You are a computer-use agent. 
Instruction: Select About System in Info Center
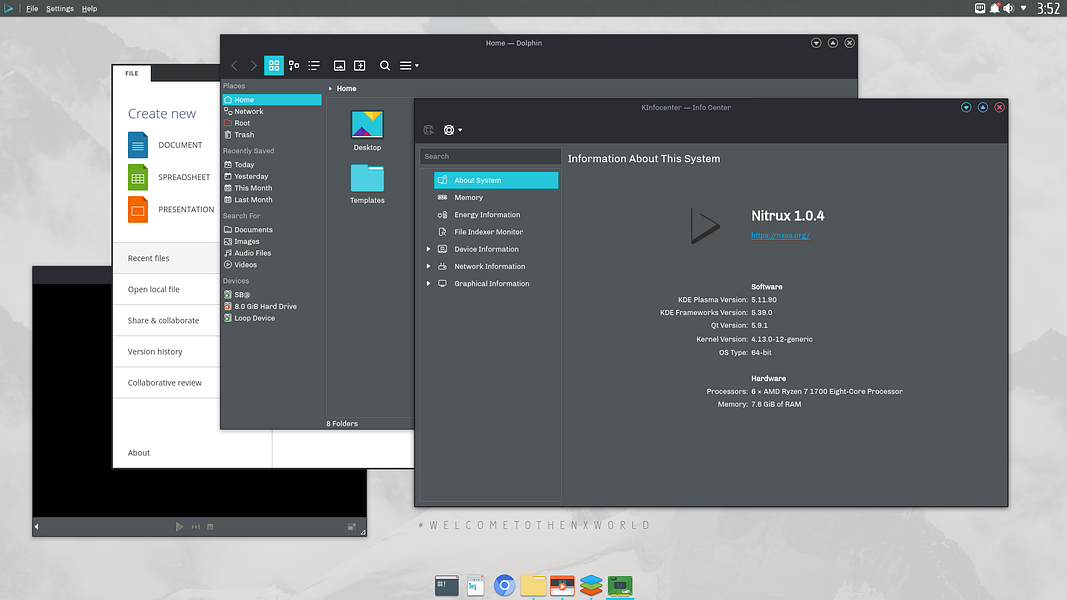496,180
